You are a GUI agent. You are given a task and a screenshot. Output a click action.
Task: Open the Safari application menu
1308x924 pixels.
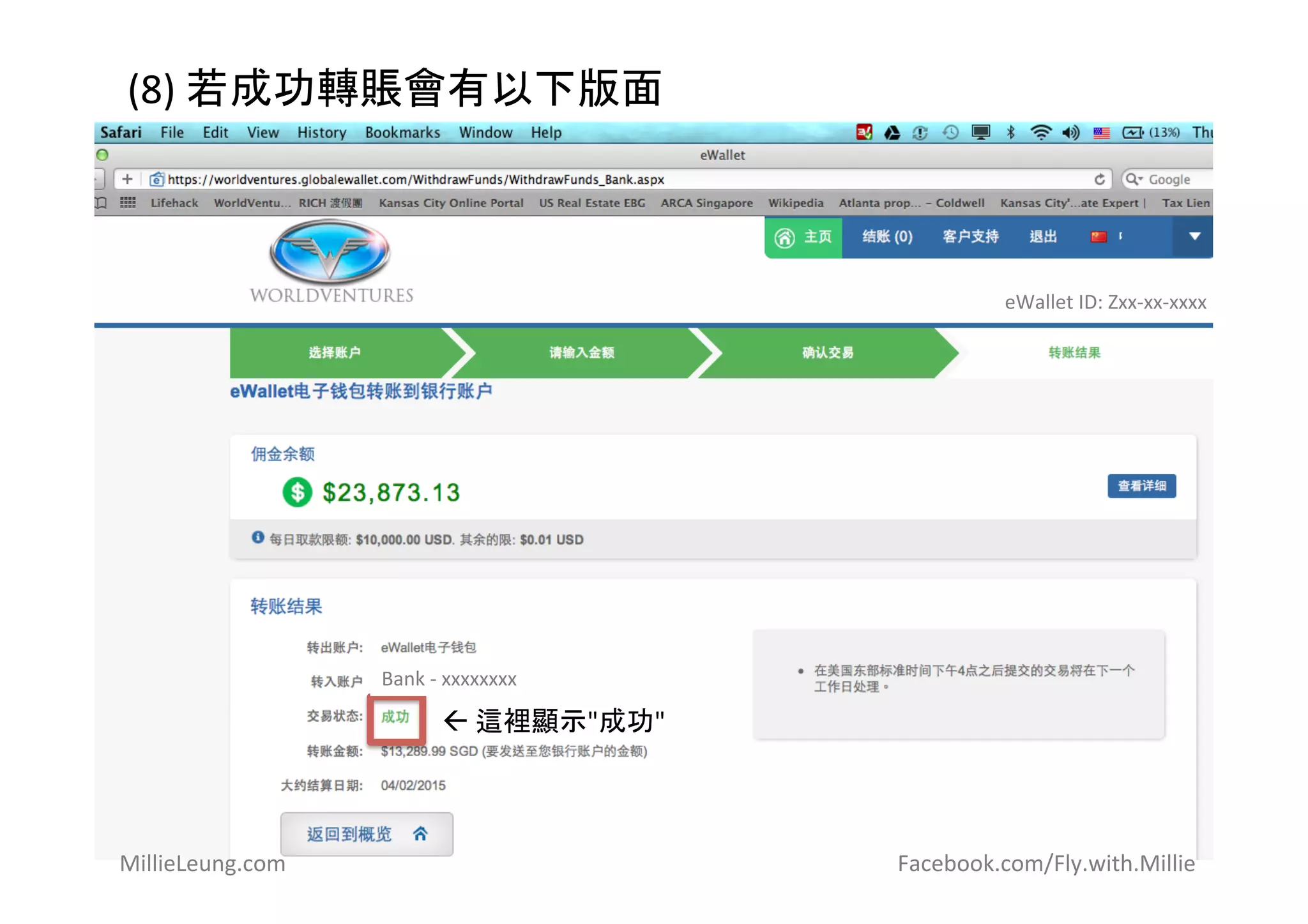tap(121, 132)
